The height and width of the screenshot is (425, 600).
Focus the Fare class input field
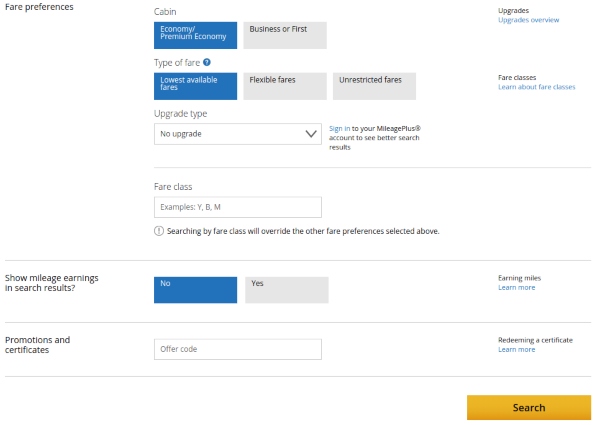coord(238,207)
